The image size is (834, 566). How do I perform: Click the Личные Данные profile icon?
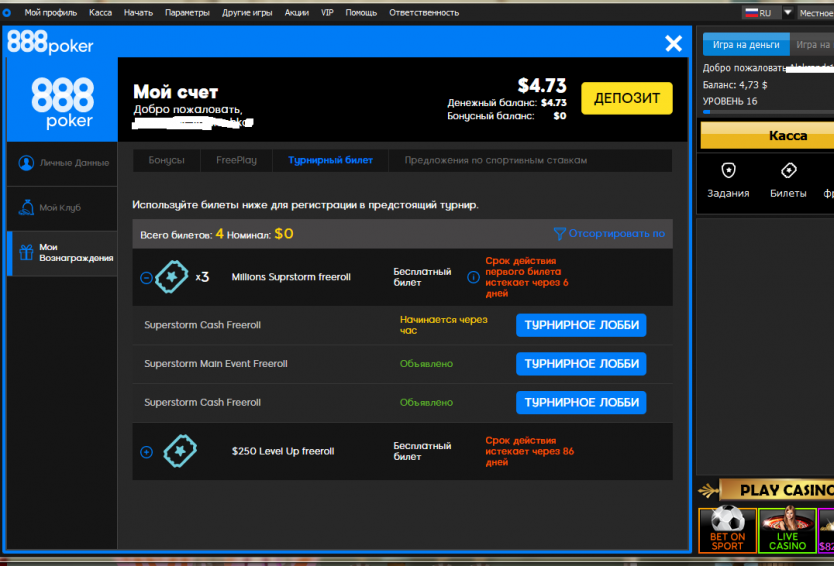pyautogui.click(x=26, y=163)
